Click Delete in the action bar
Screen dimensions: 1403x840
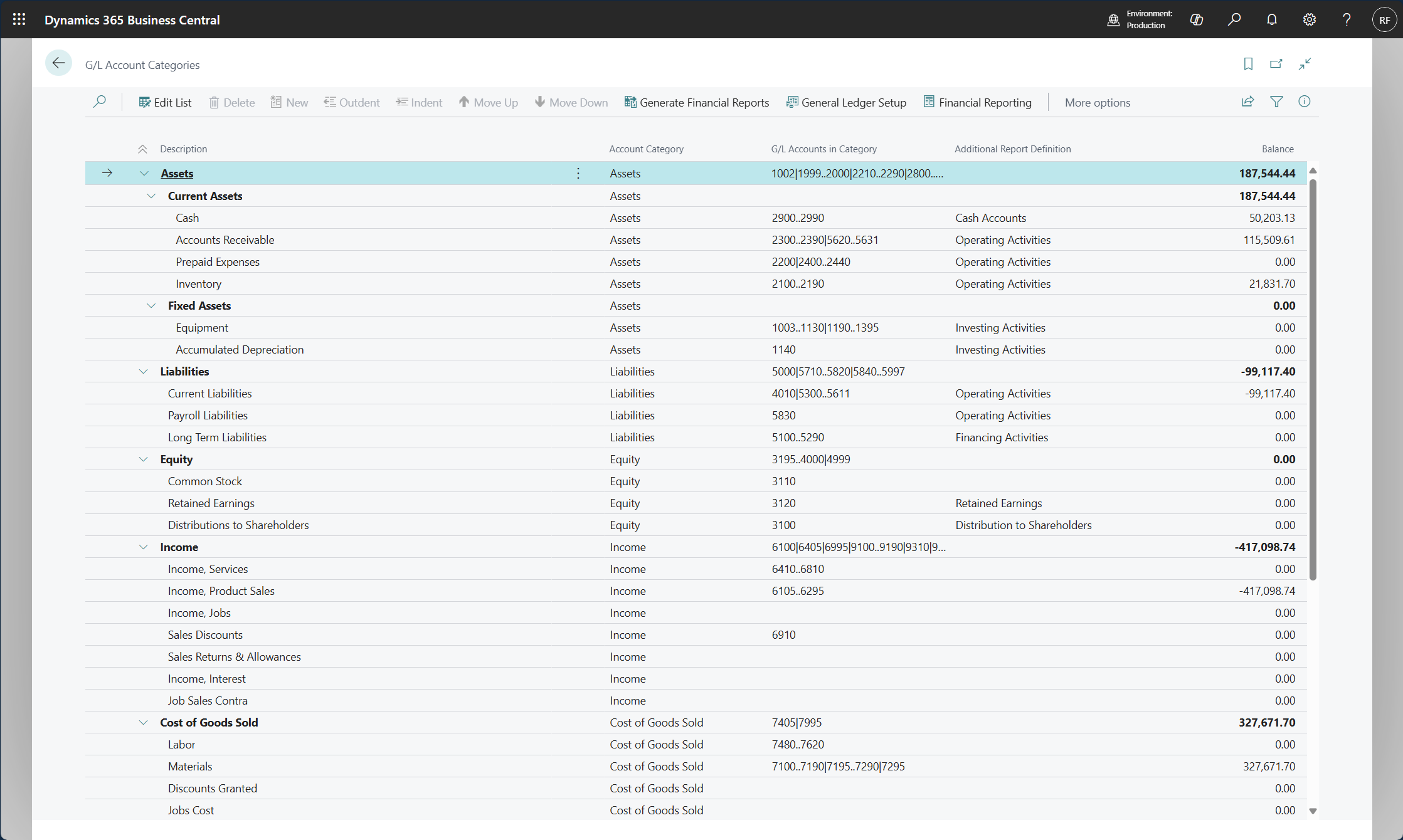(x=231, y=102)
